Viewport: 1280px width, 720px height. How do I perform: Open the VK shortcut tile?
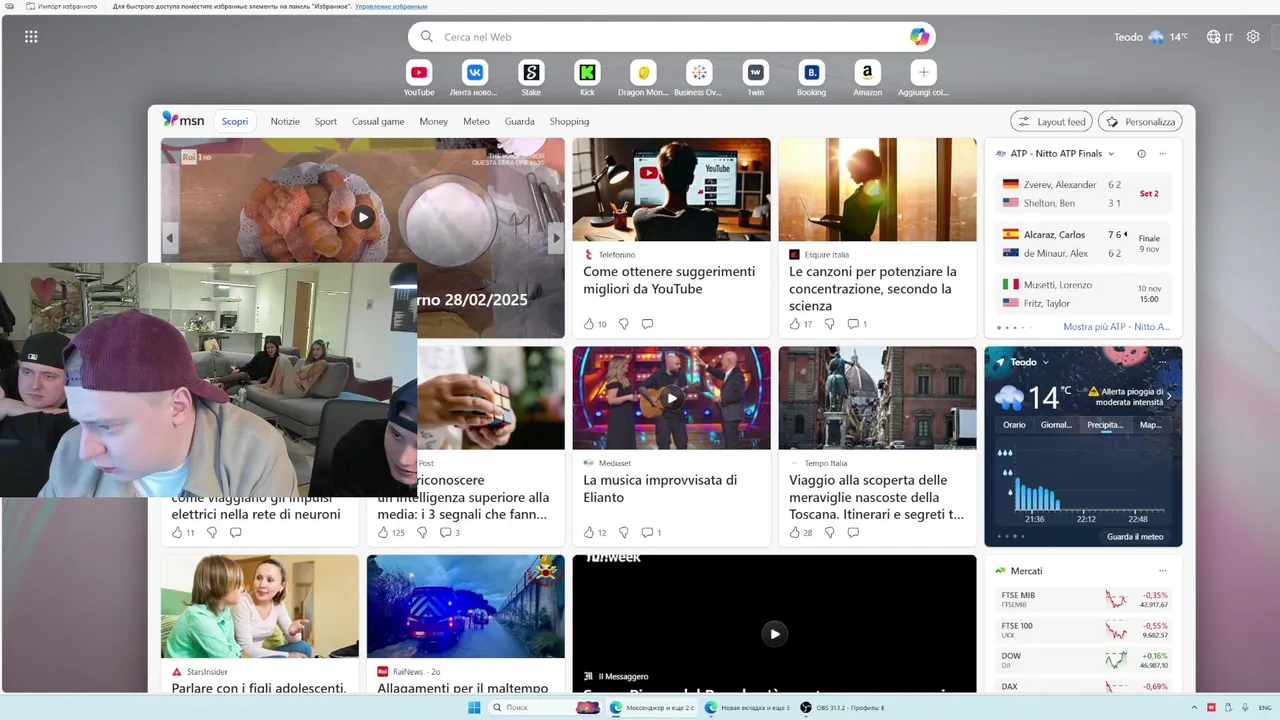click(475, 72)
